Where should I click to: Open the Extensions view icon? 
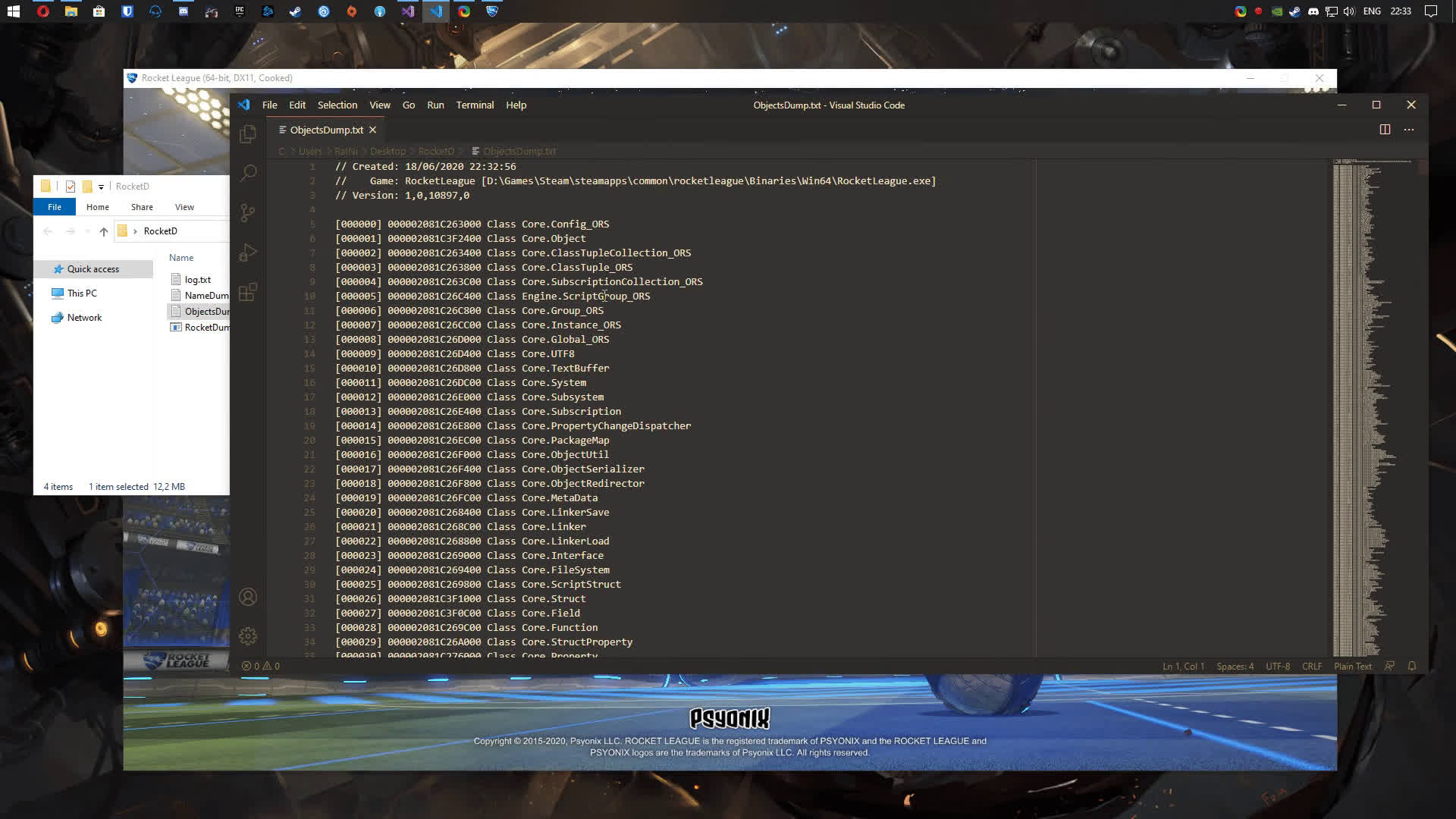tap(247, 291)
